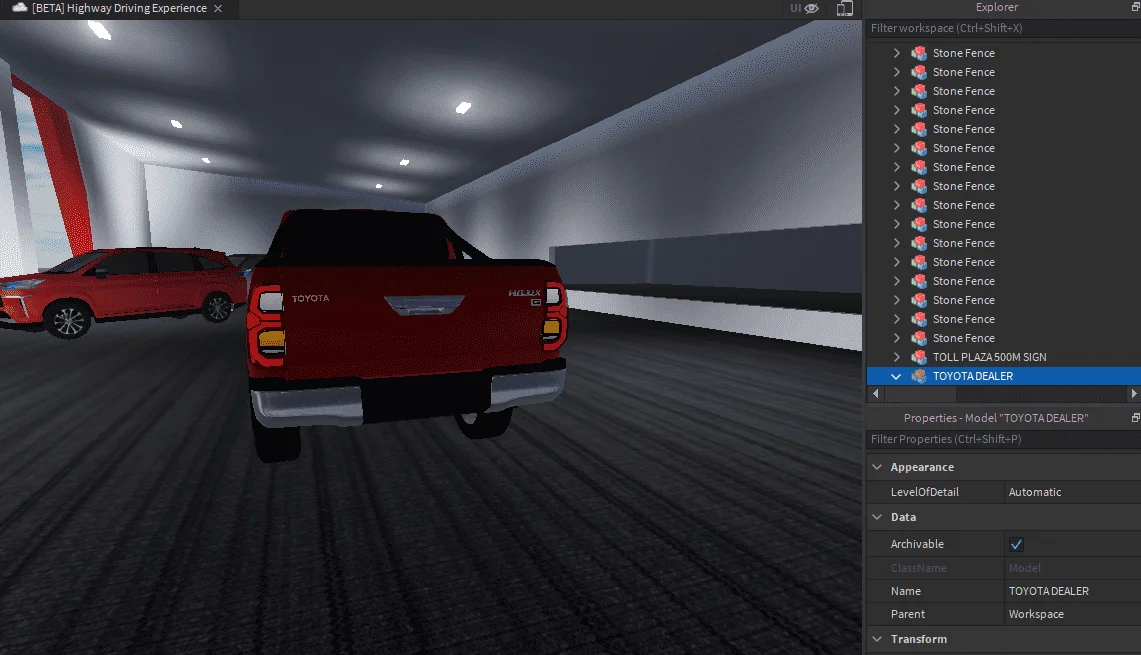
Task: Click the LevelOfDetail property label
Action: pyautogui.click(x=924, y=492)
